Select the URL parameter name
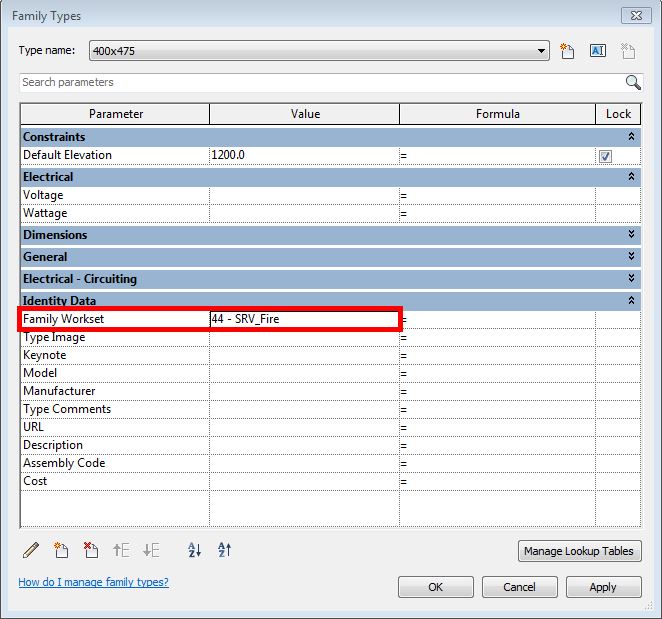The image size is (662, 619). [33, 427]
